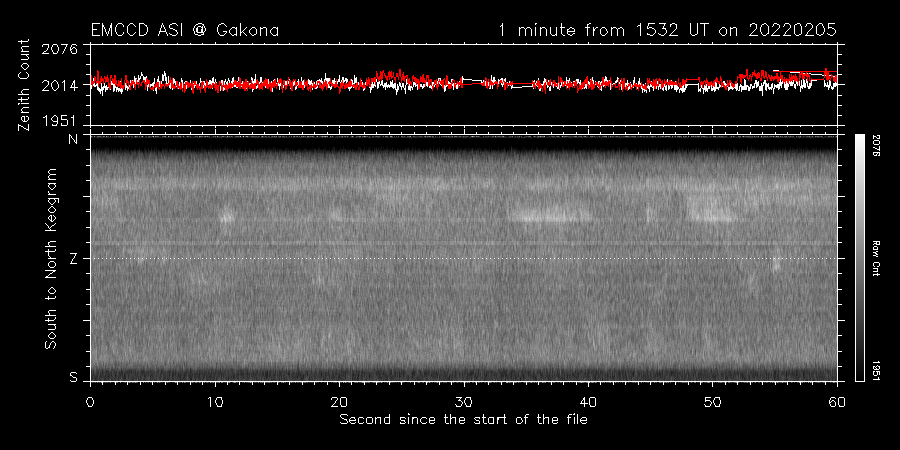Click the S label at the keogram bottom
This screenshot has height=450, width=900.
coord(73,378)
